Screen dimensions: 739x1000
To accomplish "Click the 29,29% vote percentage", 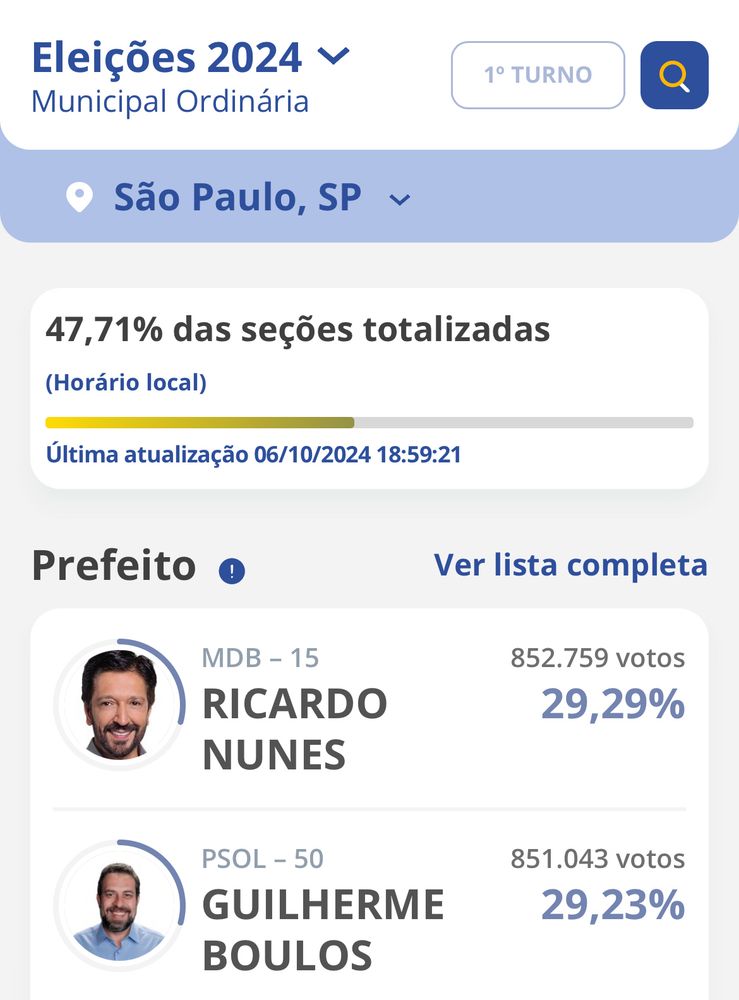I will [x=613, y=704].
